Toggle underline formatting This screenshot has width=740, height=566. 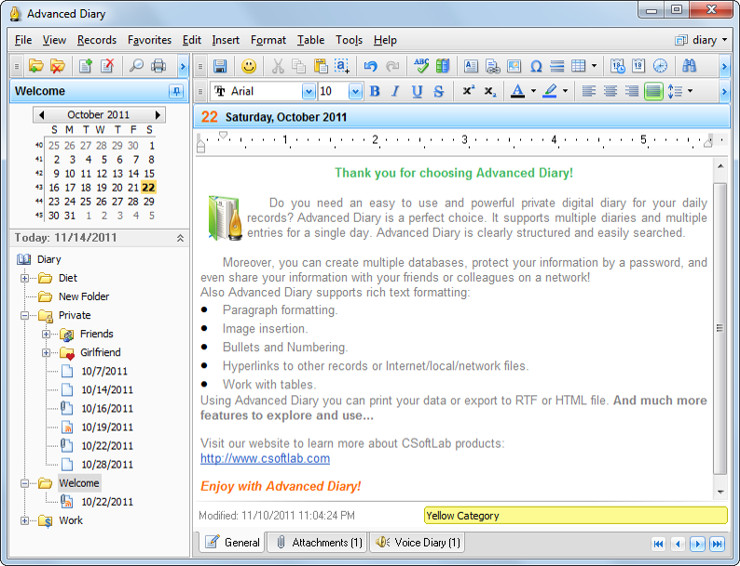(x=417, y=91)
